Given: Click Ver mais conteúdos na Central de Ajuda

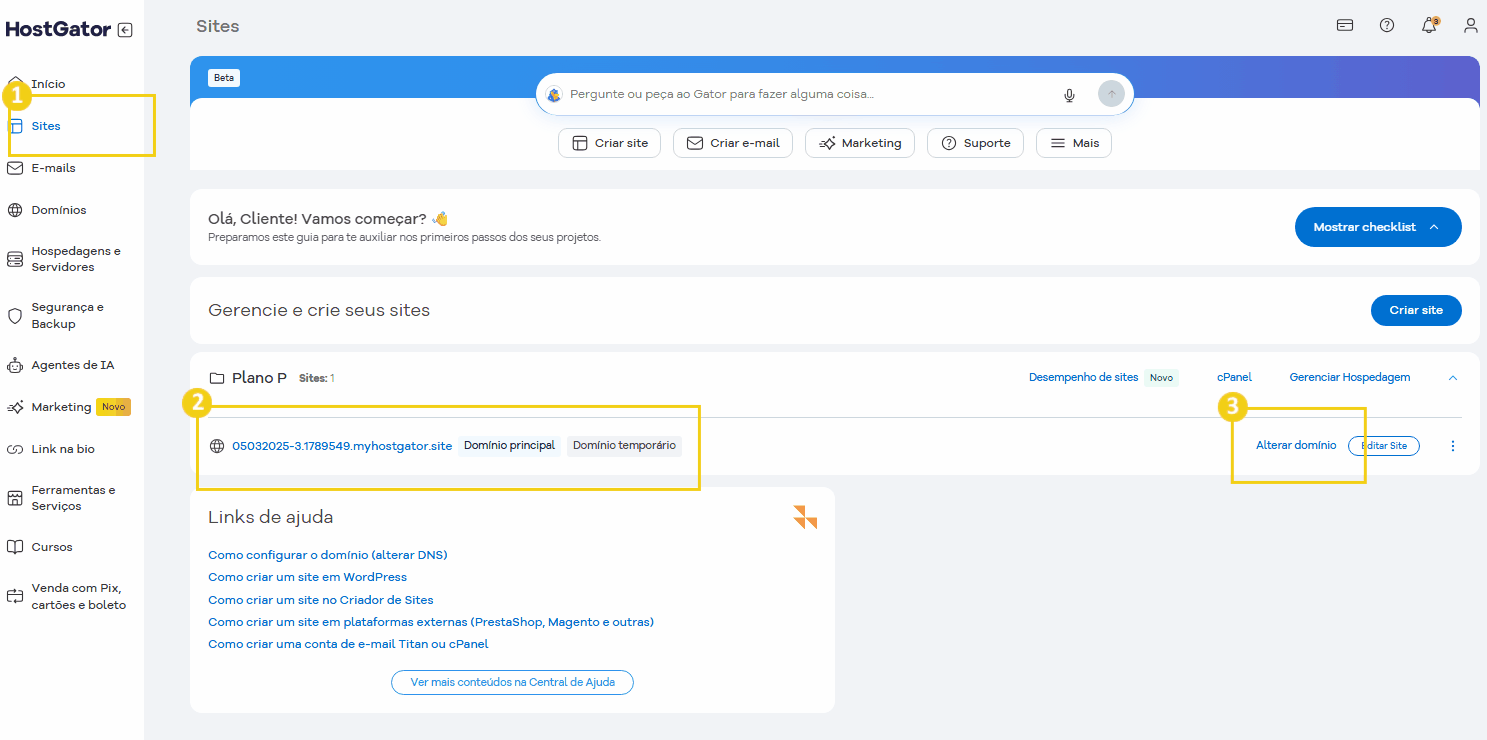Looking at the screenshot, I should (512, 682).
